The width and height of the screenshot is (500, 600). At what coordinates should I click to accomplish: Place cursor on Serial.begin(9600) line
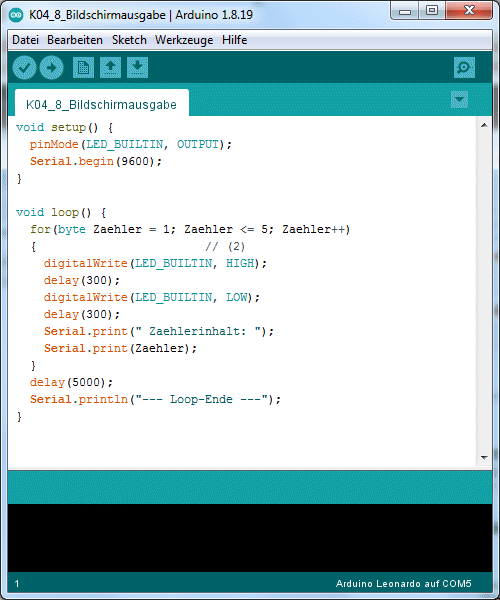tap(96, 161)
